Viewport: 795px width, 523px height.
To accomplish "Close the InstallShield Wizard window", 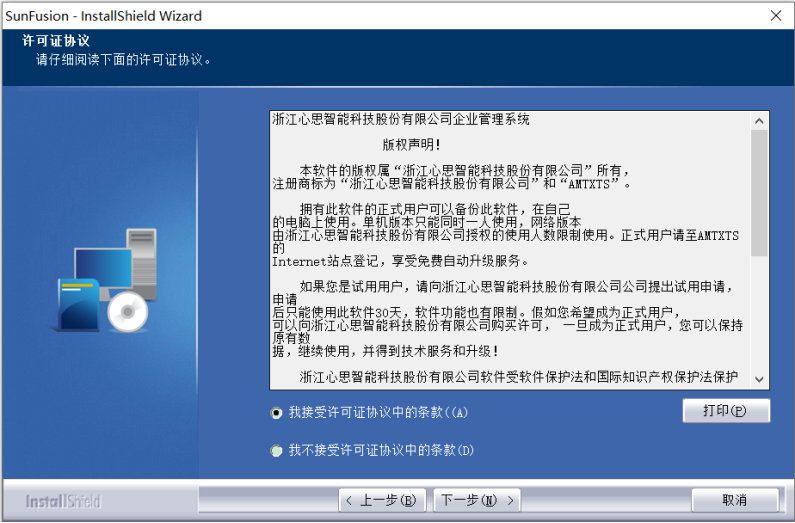I will point(776,16).
